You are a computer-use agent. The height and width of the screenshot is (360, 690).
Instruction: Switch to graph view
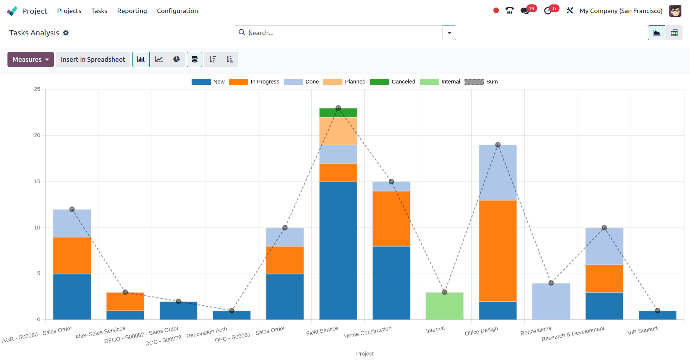tap(657, 33)
